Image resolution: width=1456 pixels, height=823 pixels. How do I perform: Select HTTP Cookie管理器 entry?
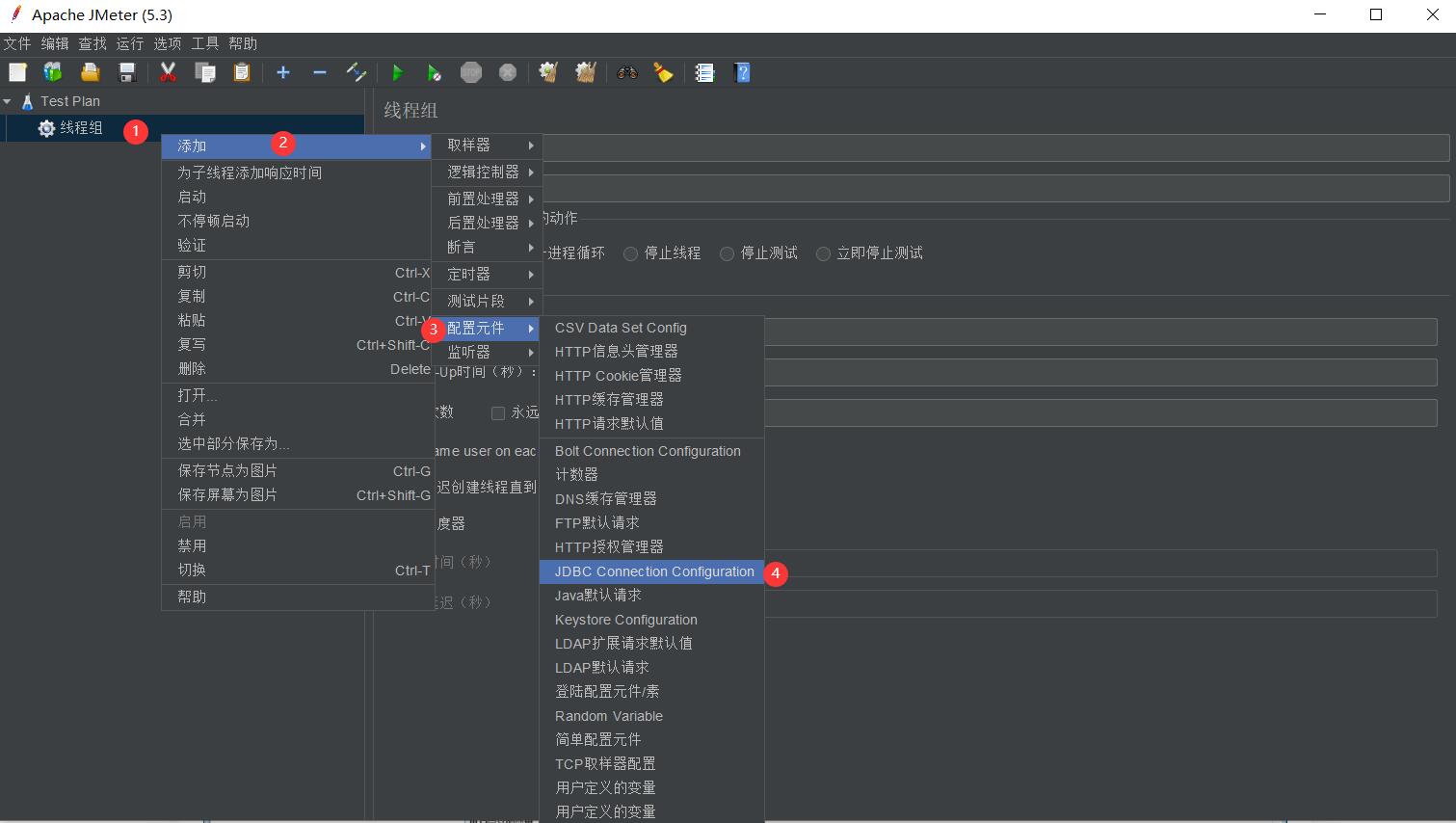pyautogui.click(x=651, y=376)
